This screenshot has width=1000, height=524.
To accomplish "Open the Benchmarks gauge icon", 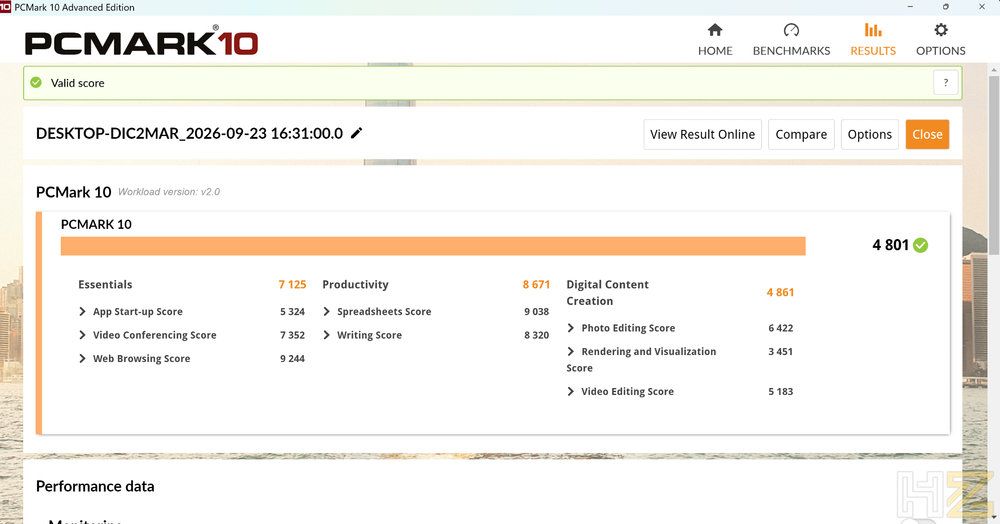I will coord(791,30).
